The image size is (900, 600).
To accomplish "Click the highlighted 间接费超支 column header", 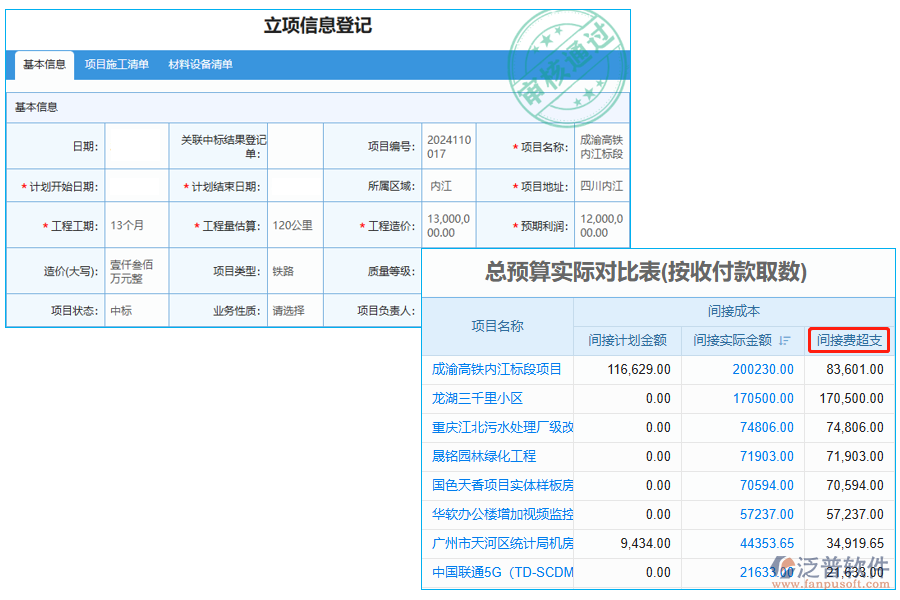I will click(x=848, y=340).
